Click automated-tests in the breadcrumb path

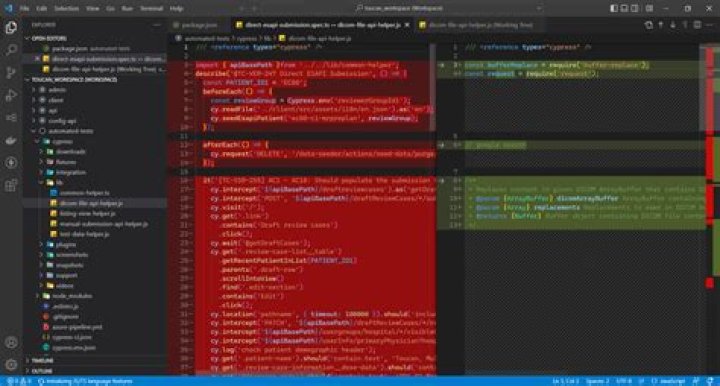pos(207,39)
